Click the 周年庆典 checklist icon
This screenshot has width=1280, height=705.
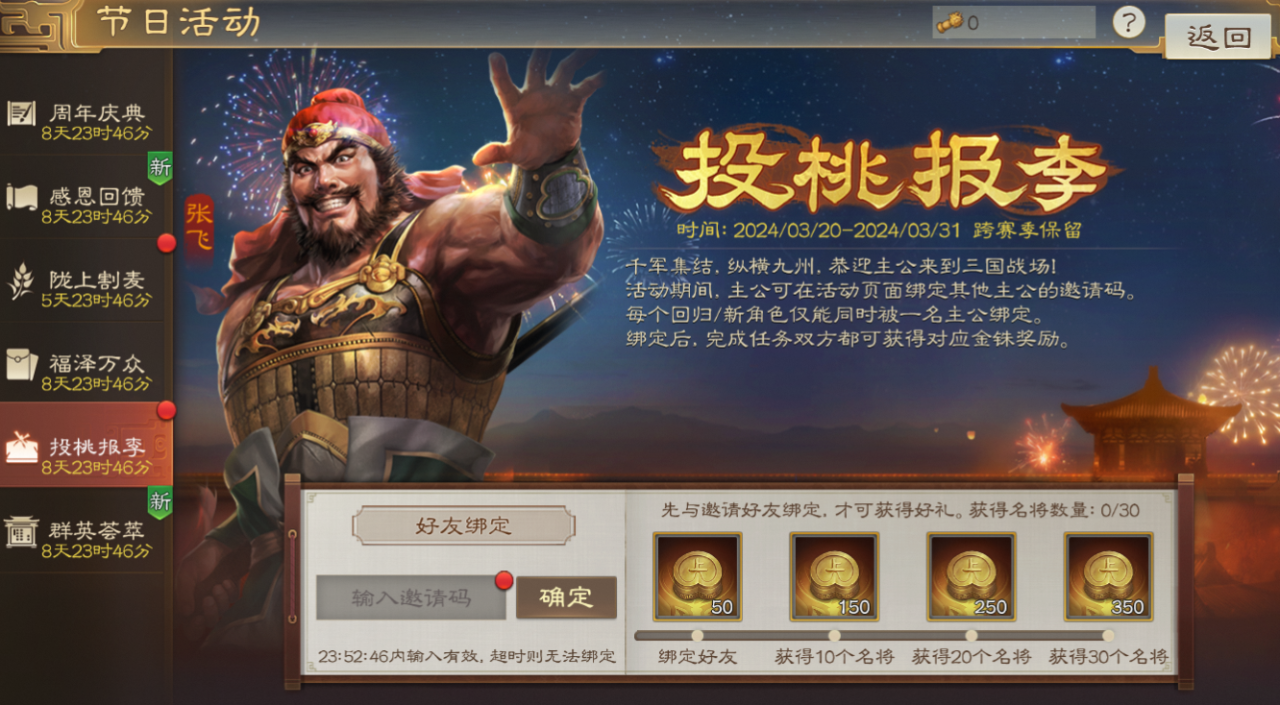[21, 113]
